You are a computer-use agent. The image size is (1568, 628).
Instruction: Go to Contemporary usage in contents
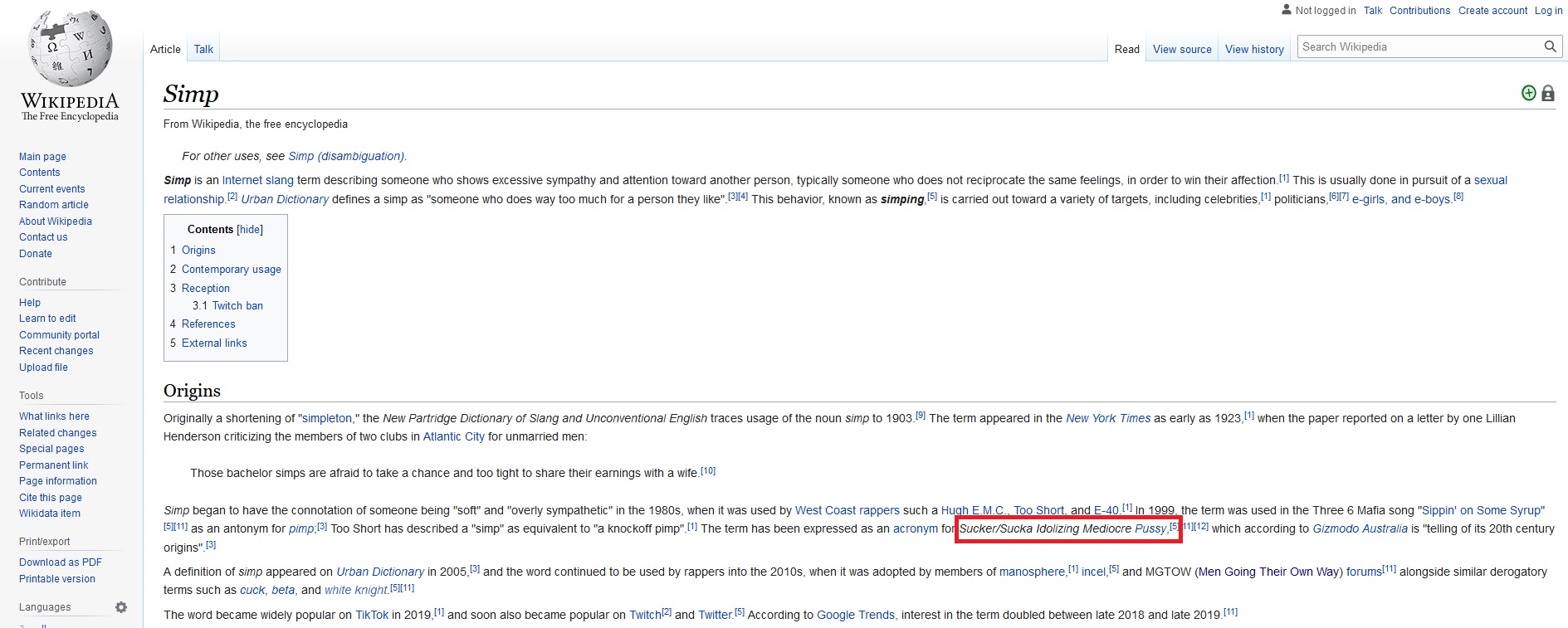pos(231,270)
